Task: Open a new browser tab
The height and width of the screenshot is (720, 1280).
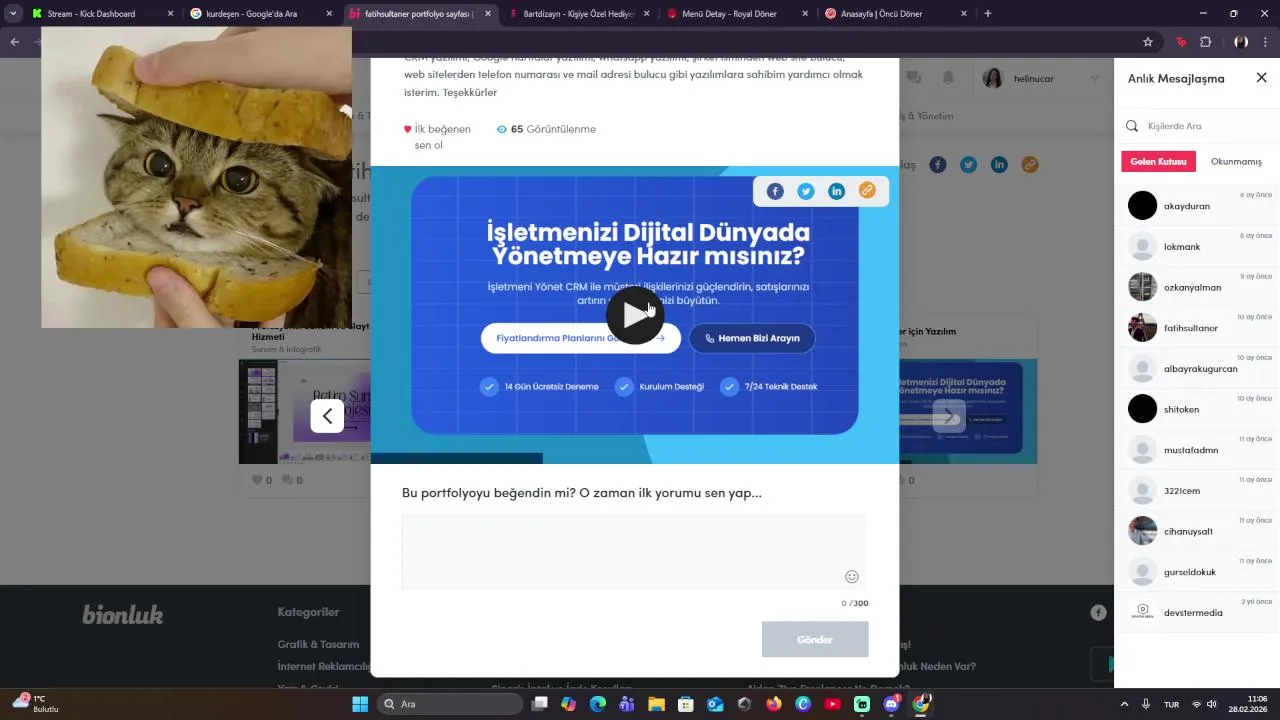Action: 988,14
